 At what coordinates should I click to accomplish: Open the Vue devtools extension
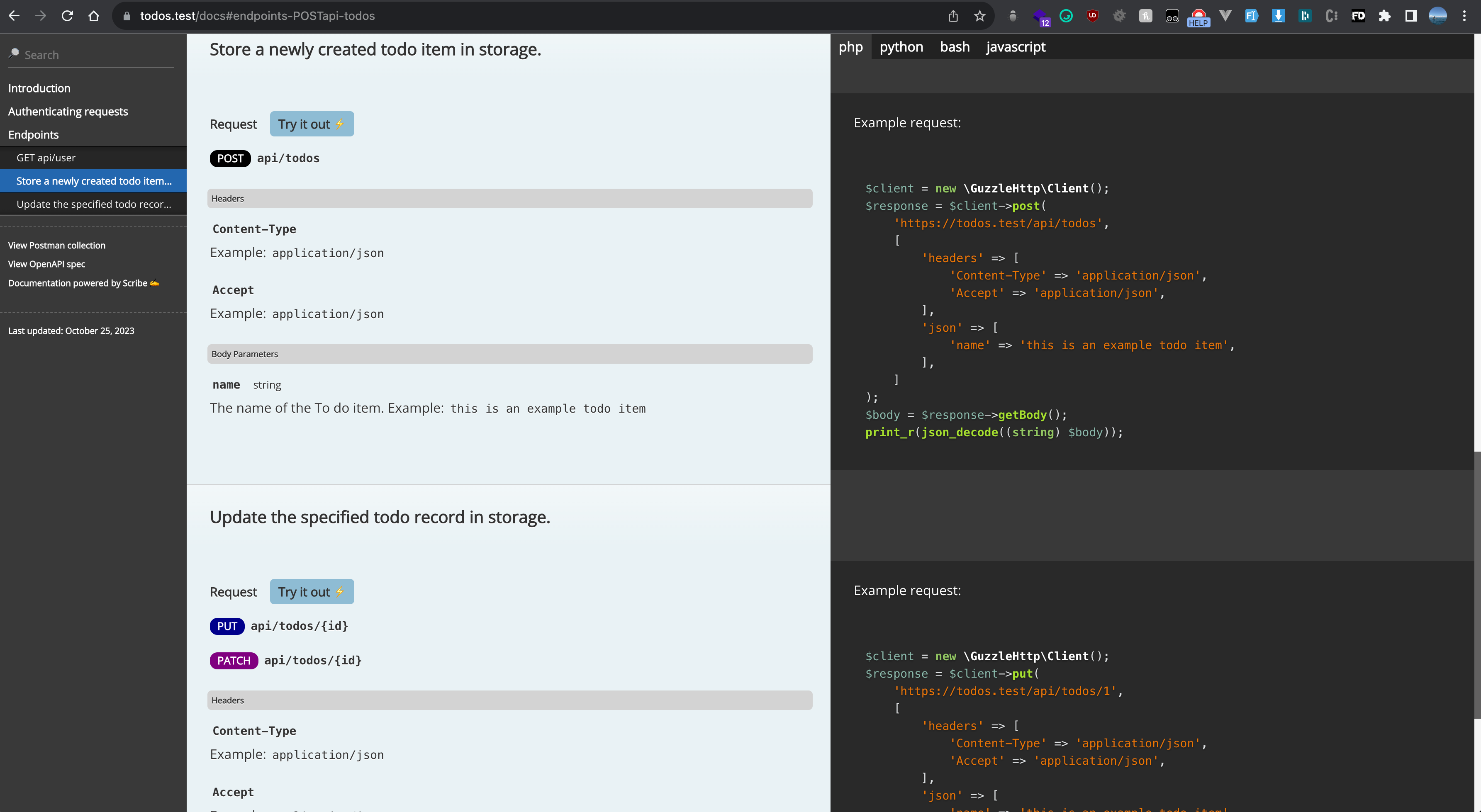tap(1225, 15)
